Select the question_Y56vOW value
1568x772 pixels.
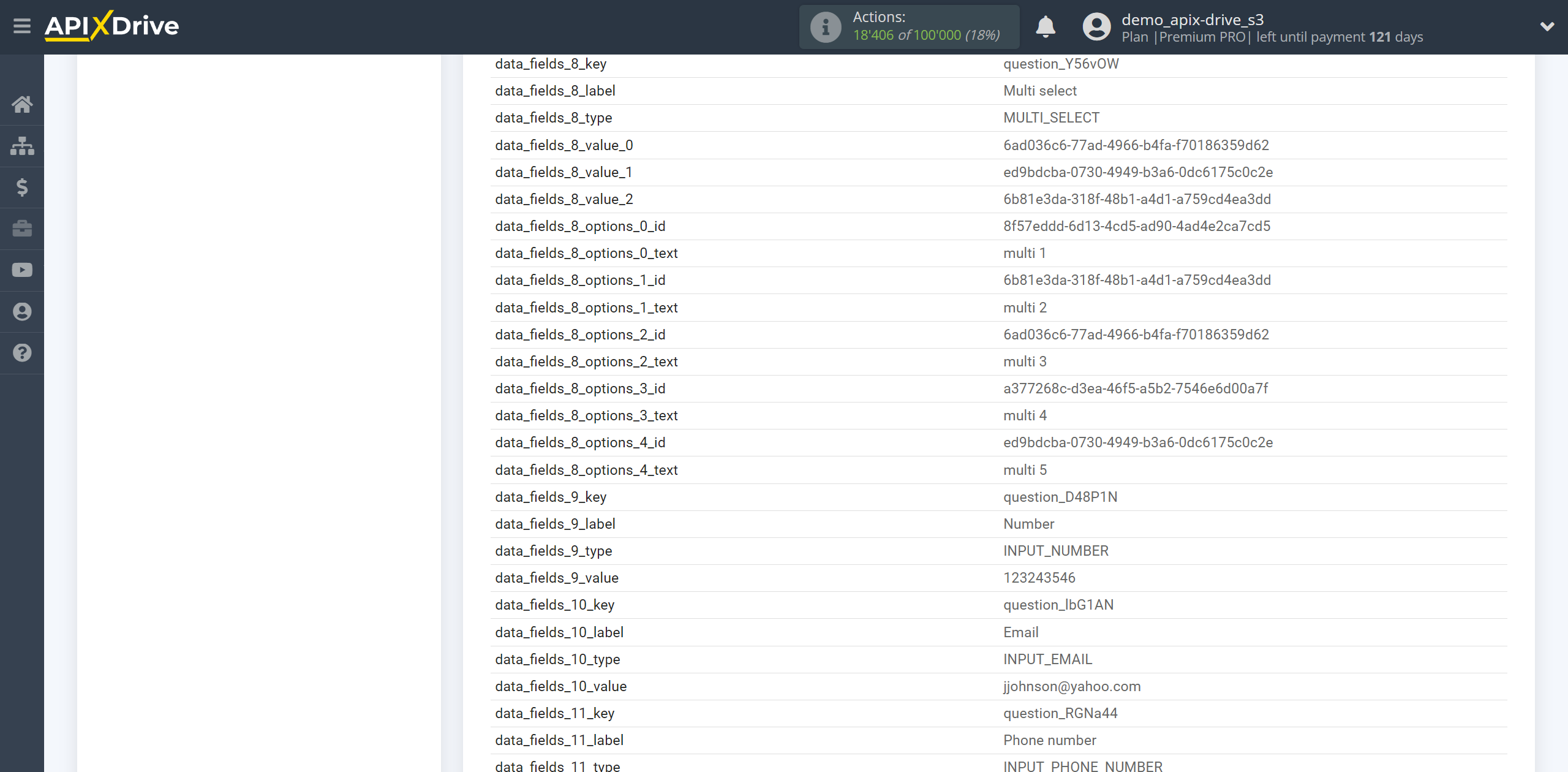(x=1061, y=64)
